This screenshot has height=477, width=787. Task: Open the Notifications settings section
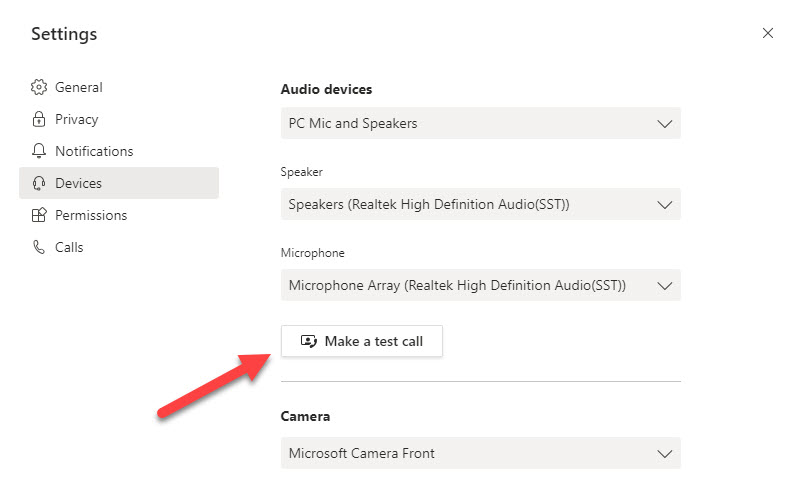(x=94, y=152)
